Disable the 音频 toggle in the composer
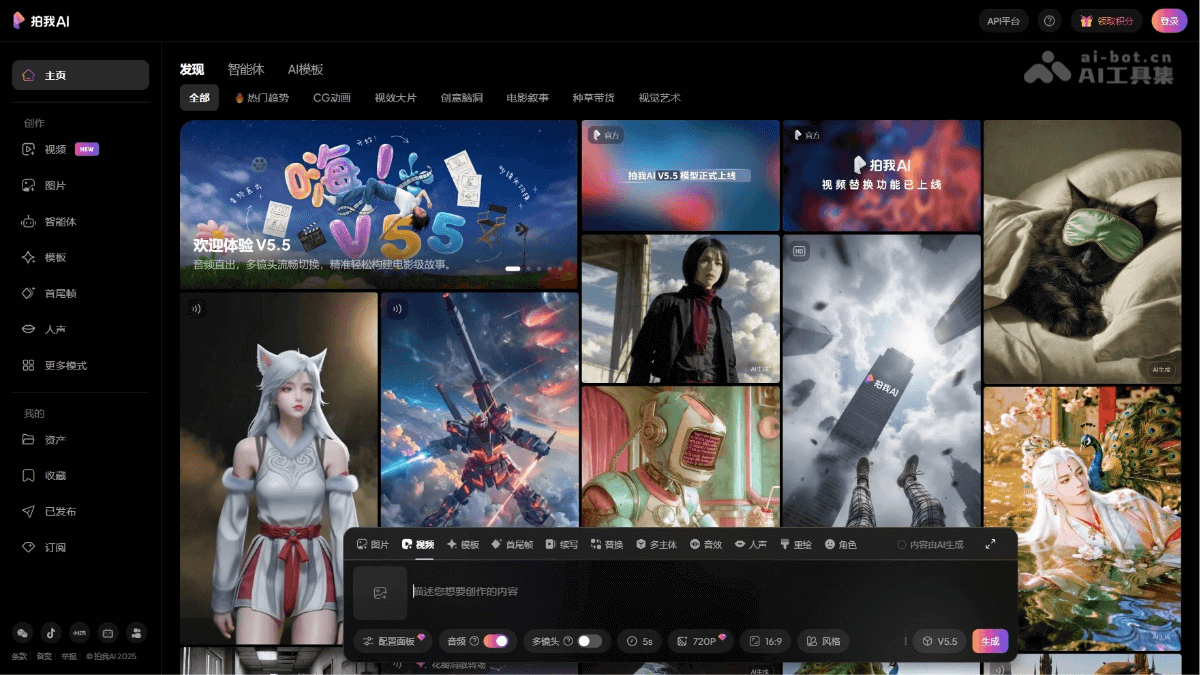 click(x=496, y=641)
